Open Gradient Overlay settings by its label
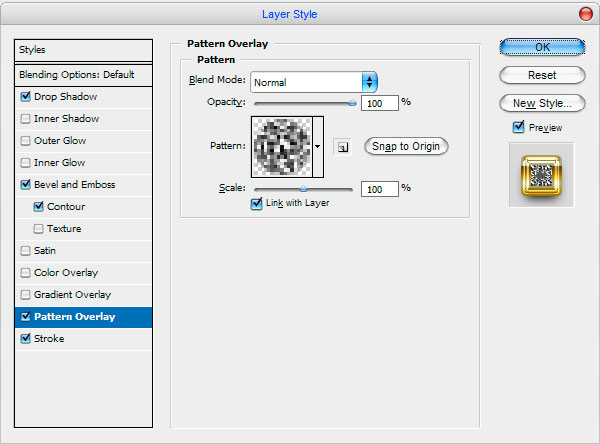Screen dimensions: 600x444 (x=72, y=295)
